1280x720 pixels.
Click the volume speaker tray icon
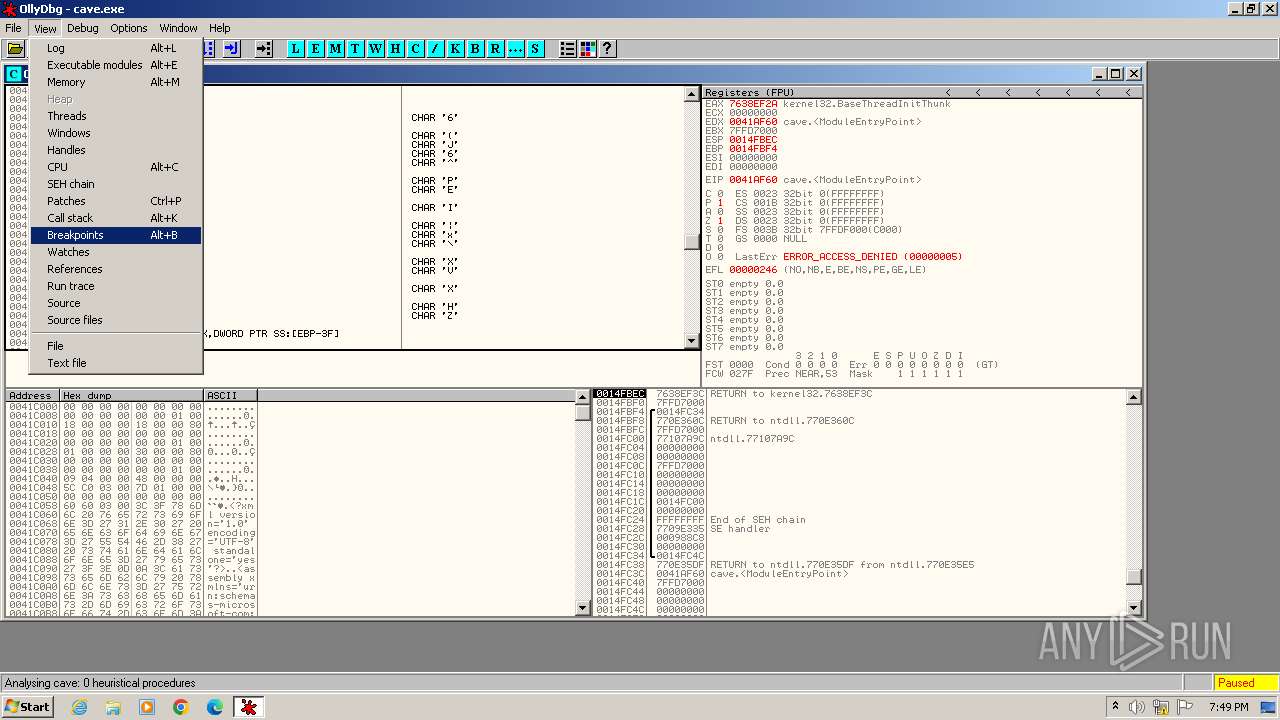pyautogui.click(x=1137, y=707)
